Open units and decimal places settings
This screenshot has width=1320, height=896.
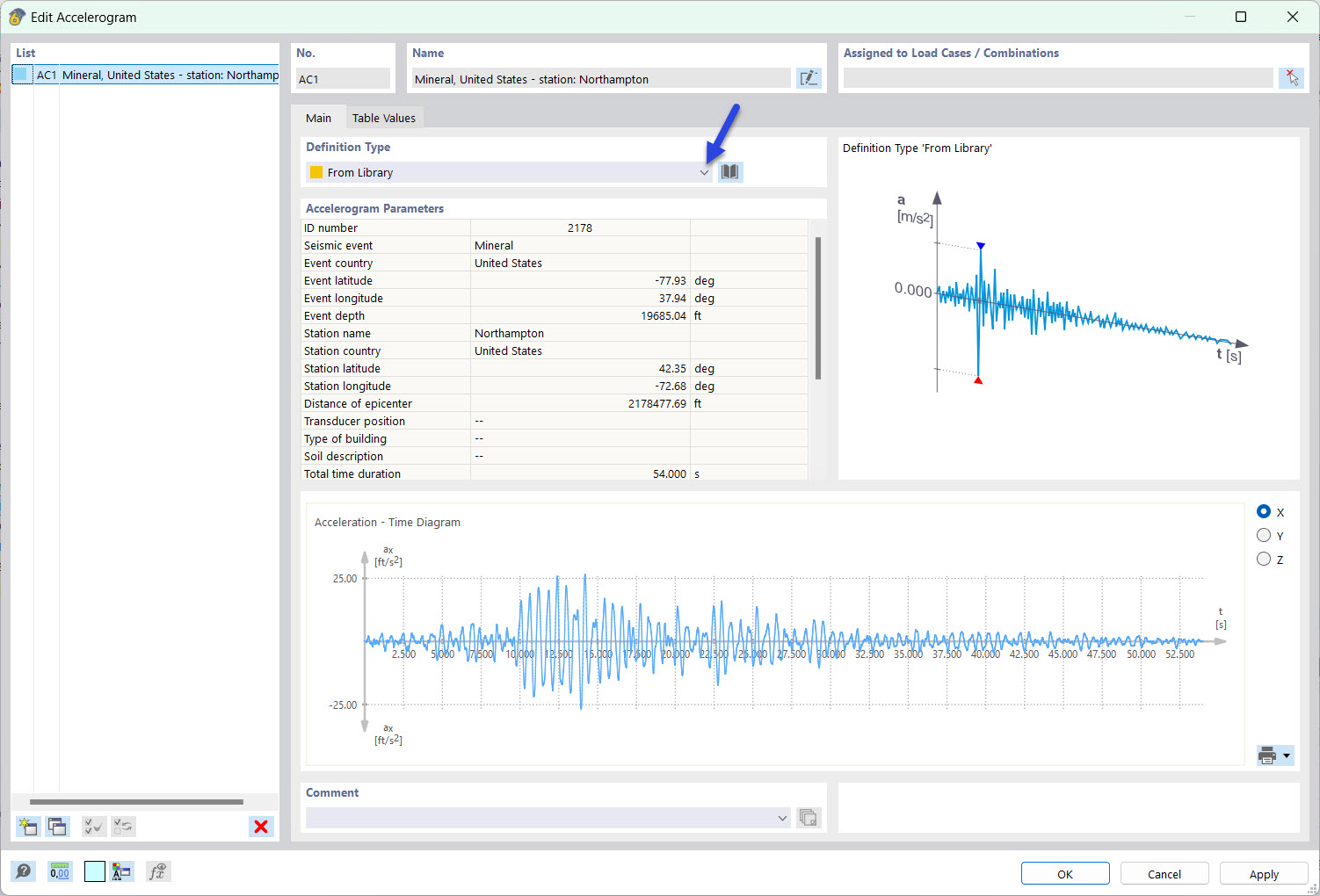point(59,871)
